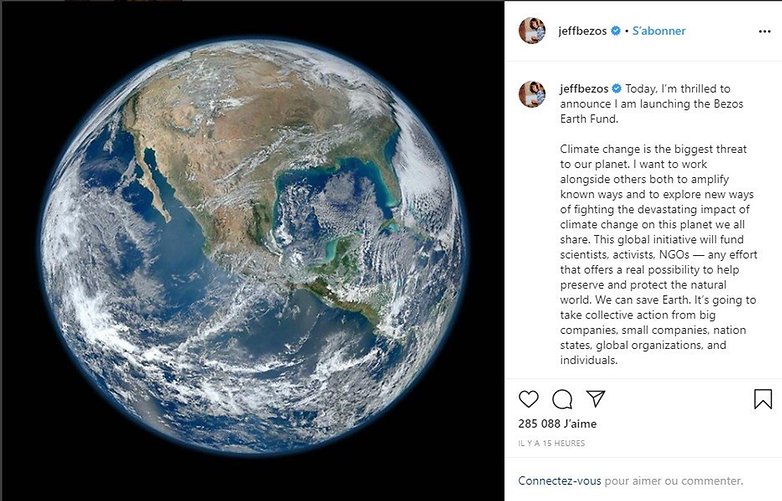
Task: Click the IL Y A 15 HEURES timestamp
Action: coord(552,443)
